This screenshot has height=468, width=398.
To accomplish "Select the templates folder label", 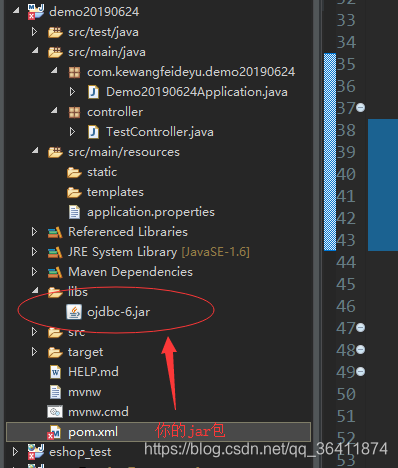I will click(115, 192).
